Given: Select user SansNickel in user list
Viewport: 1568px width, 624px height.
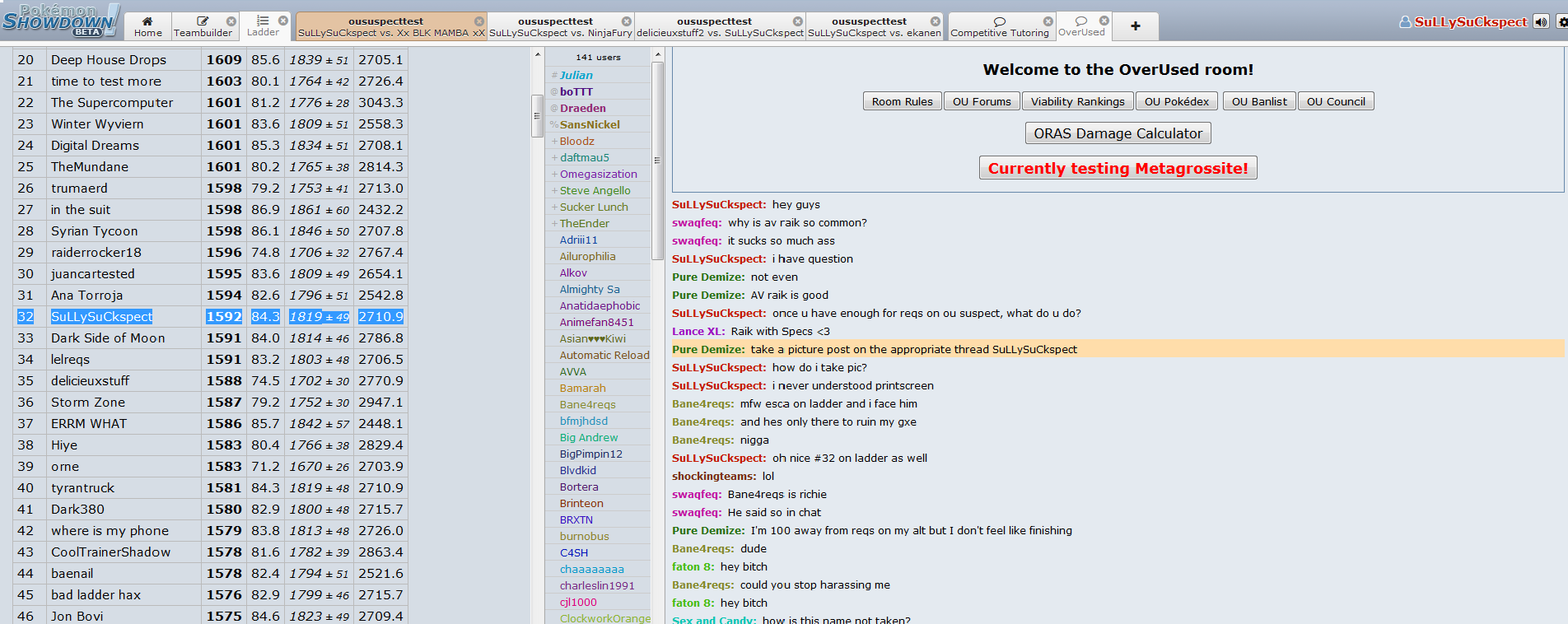Looking at the screenshot, I should [x=590, y=124].
